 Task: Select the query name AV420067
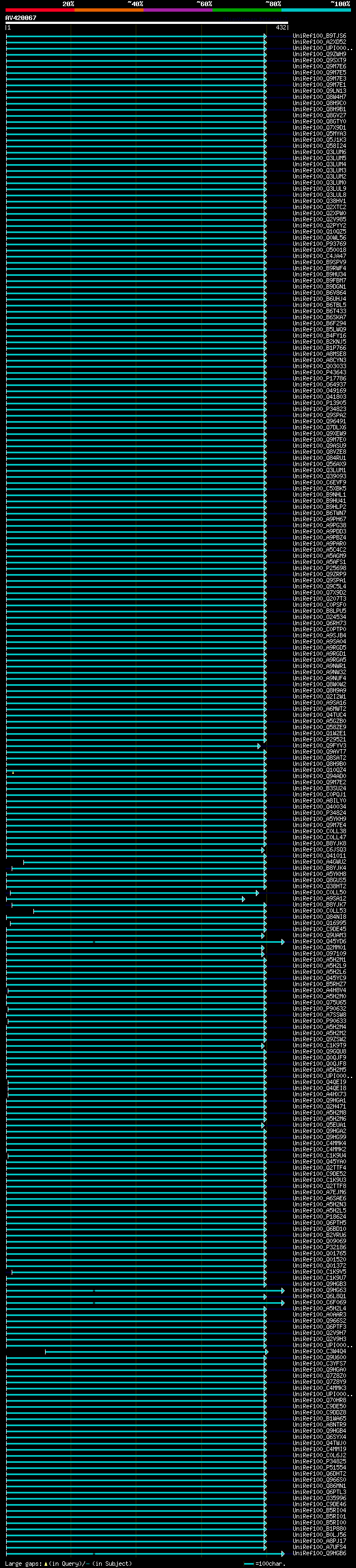click(21, 18)
